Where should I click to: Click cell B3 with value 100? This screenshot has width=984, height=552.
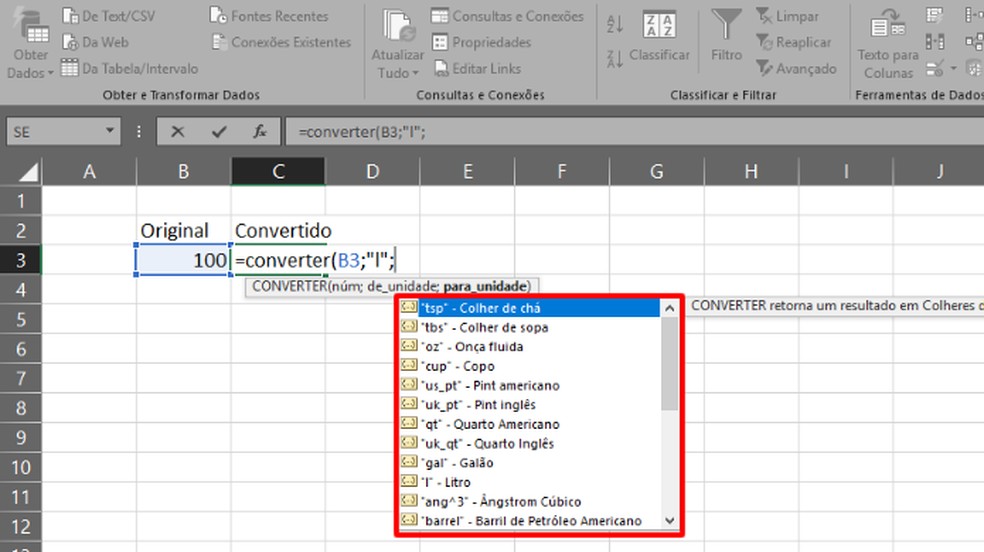pyautogui.click(x=183, y=260)
